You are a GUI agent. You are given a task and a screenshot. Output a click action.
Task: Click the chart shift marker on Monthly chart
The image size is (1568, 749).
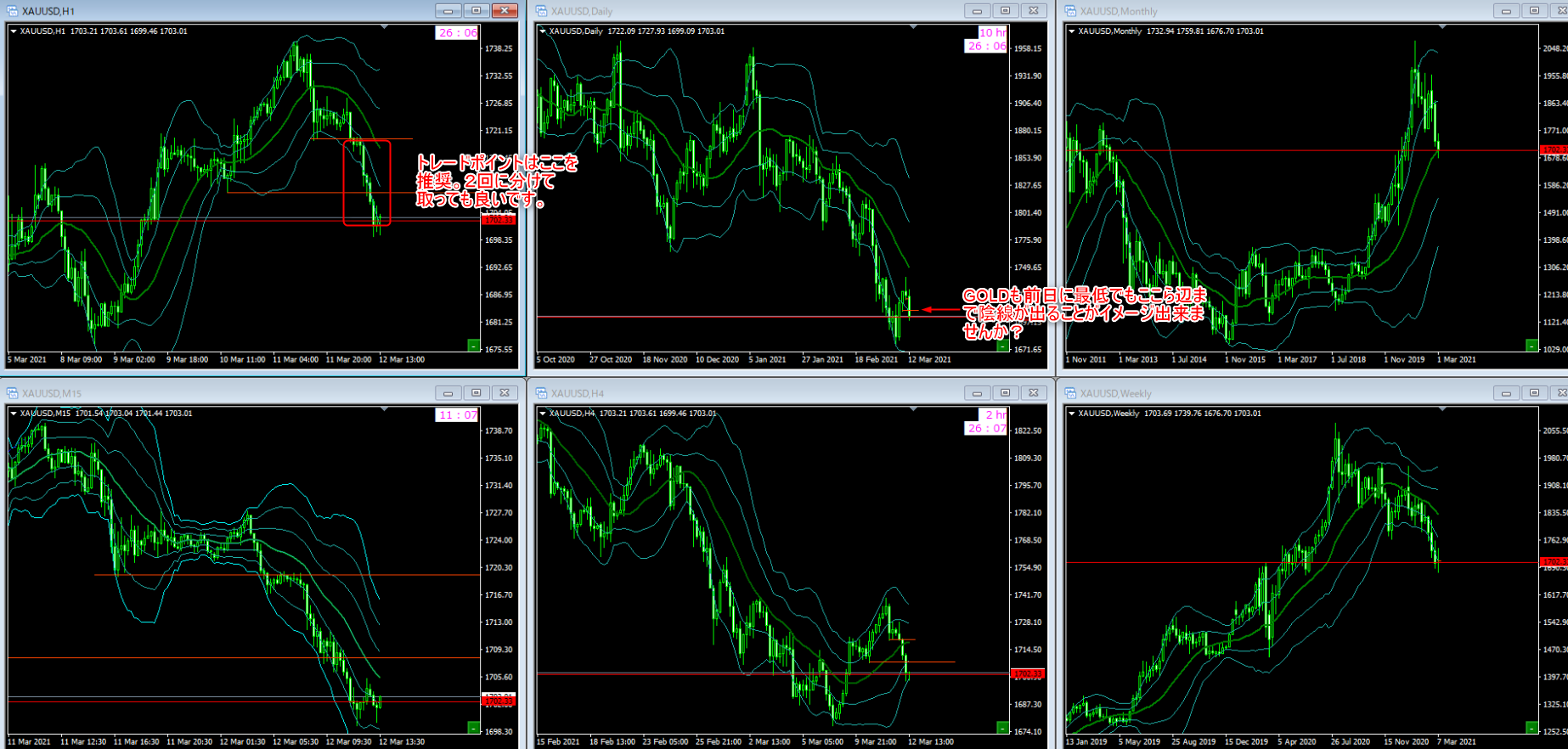pyautogui.click(x=1442, y=27)
